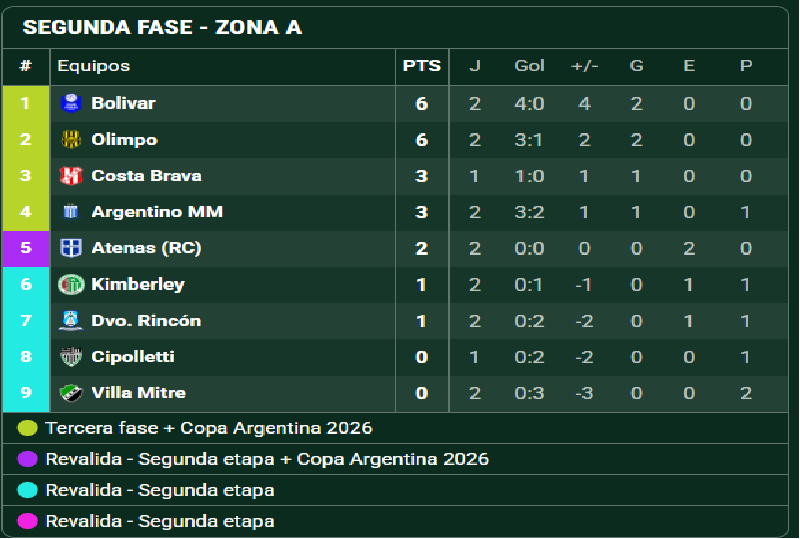
Task: Click the Costa Brava red crest
Action: 71,176
